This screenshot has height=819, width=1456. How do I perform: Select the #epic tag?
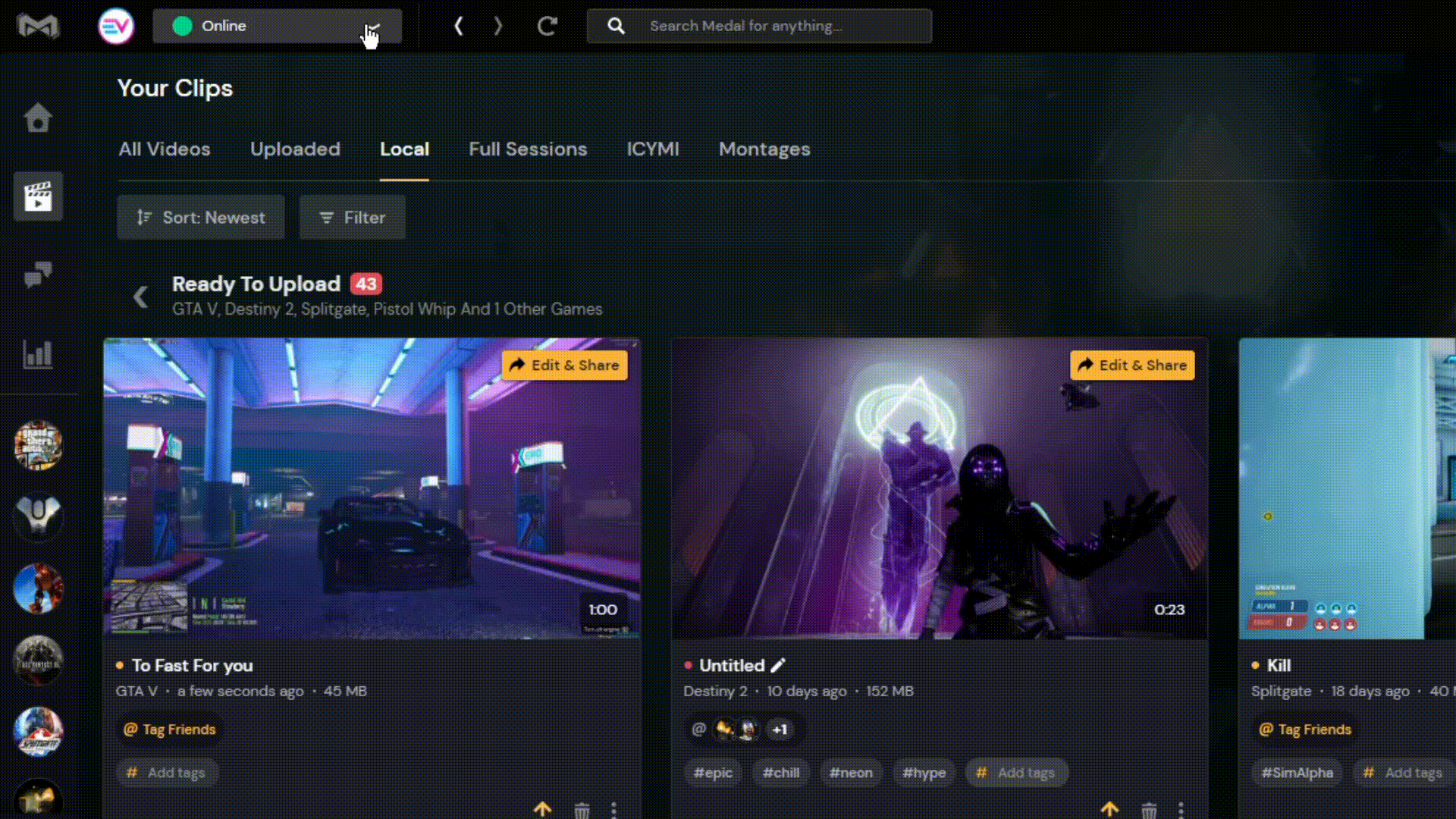click(x=713, y=773)
